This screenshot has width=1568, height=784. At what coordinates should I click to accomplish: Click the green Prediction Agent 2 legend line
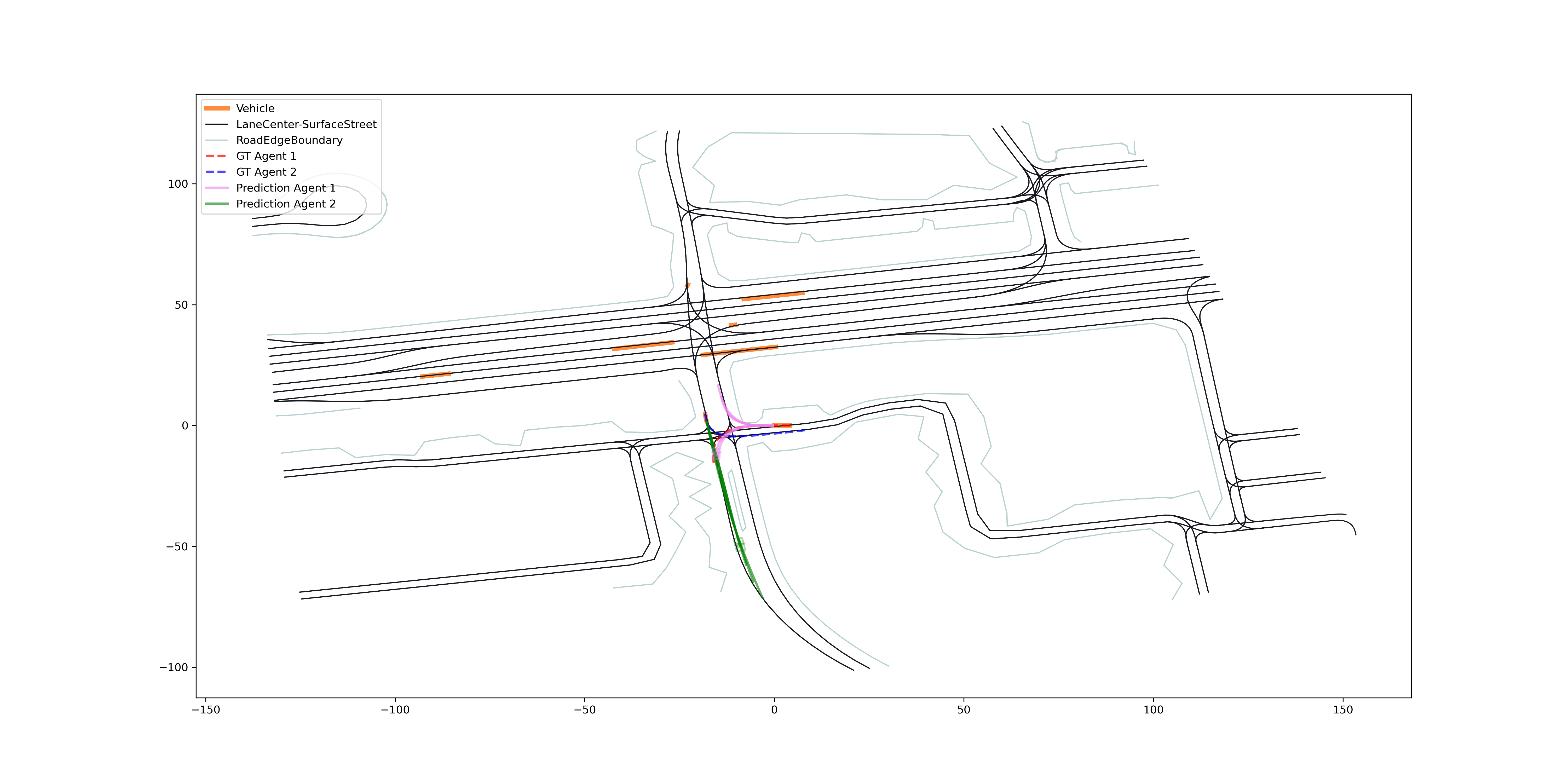click(217, 203)
